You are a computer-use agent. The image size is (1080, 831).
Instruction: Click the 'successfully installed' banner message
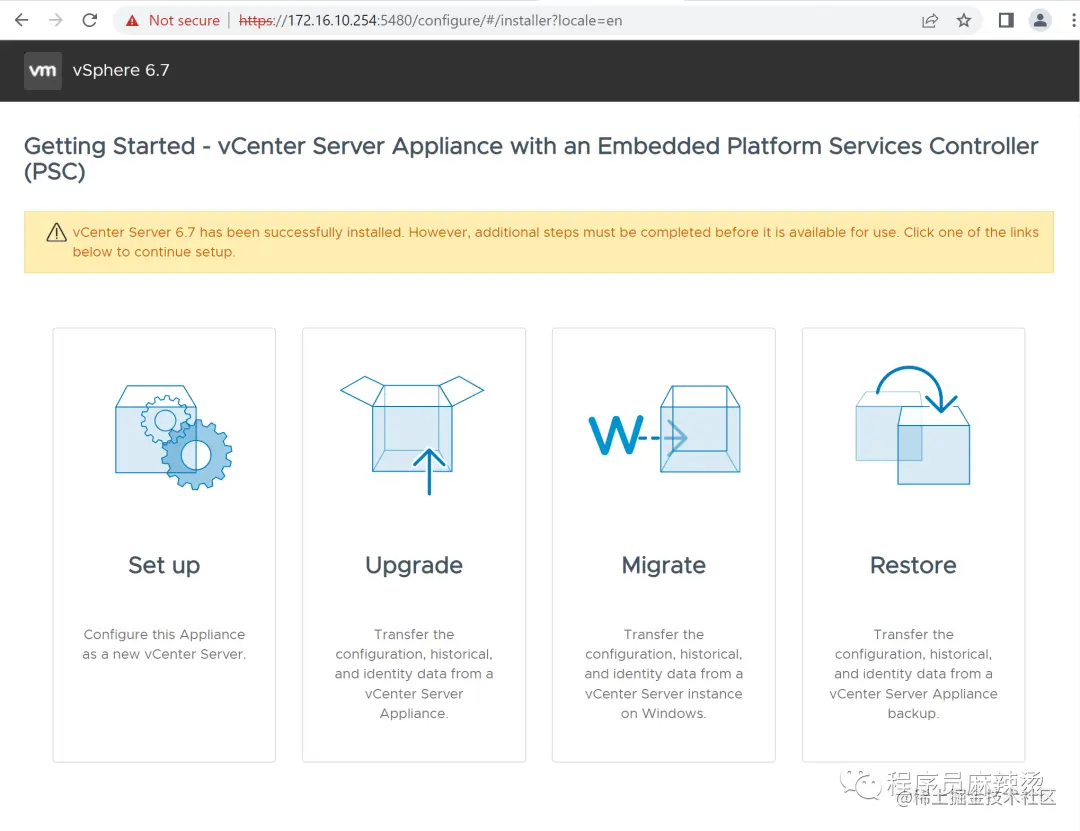(555, 242)
